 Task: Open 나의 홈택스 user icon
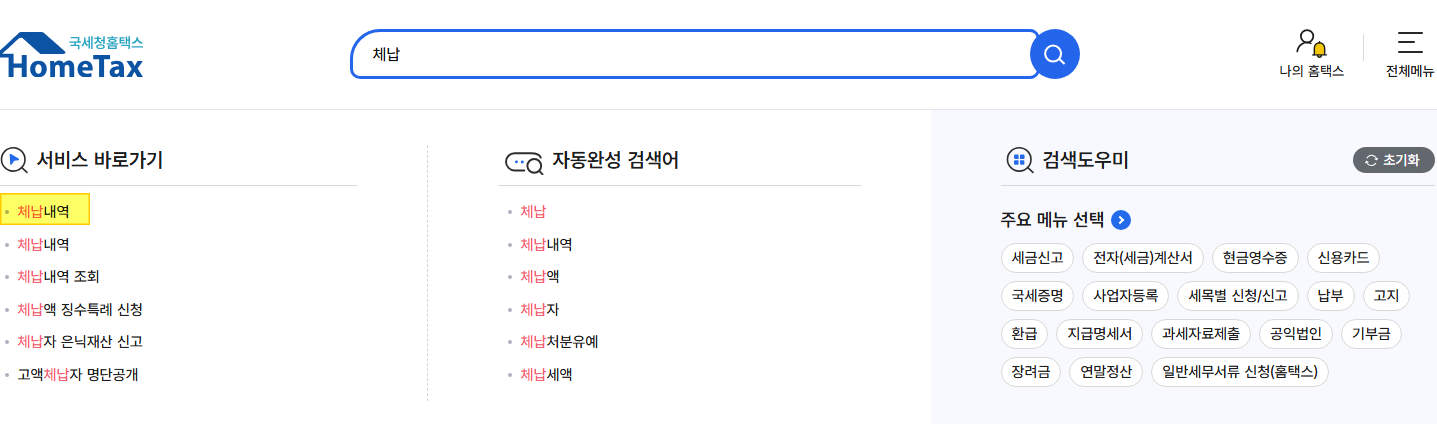click(1311, 43)
